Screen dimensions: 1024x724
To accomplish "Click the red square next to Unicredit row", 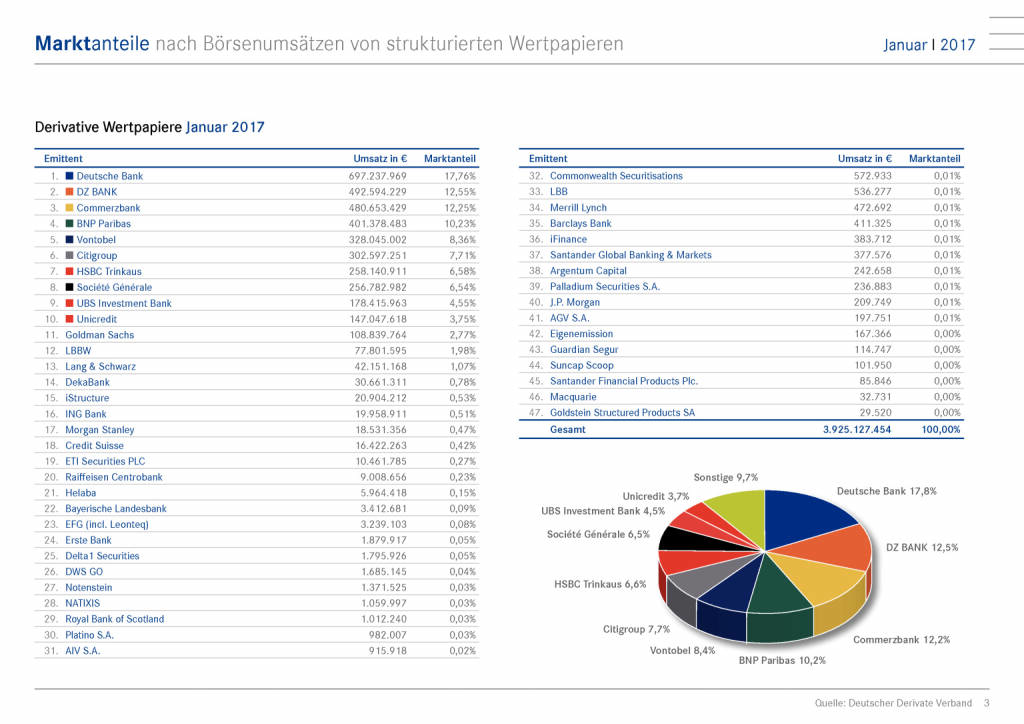I will 69,319.
